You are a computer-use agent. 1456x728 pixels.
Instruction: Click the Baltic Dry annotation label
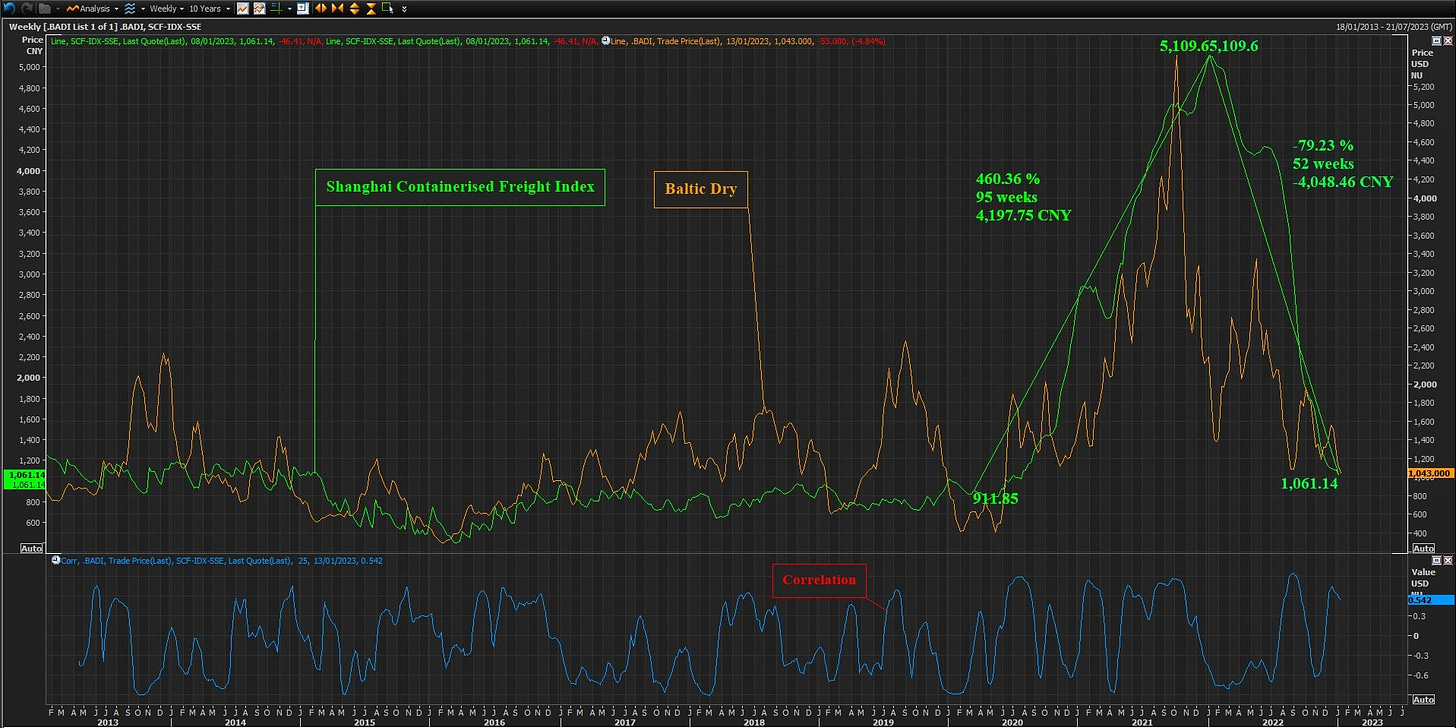point(701,188)
